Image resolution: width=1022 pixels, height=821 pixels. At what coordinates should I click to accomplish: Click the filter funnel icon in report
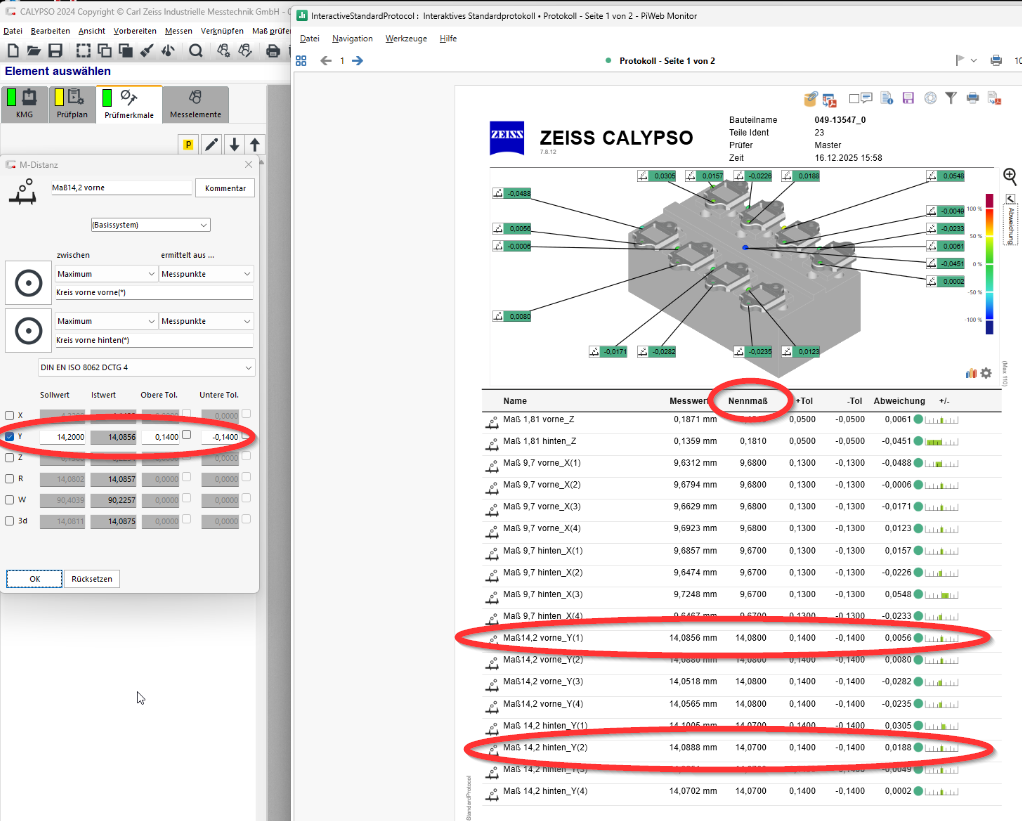[x=951, y=98]
